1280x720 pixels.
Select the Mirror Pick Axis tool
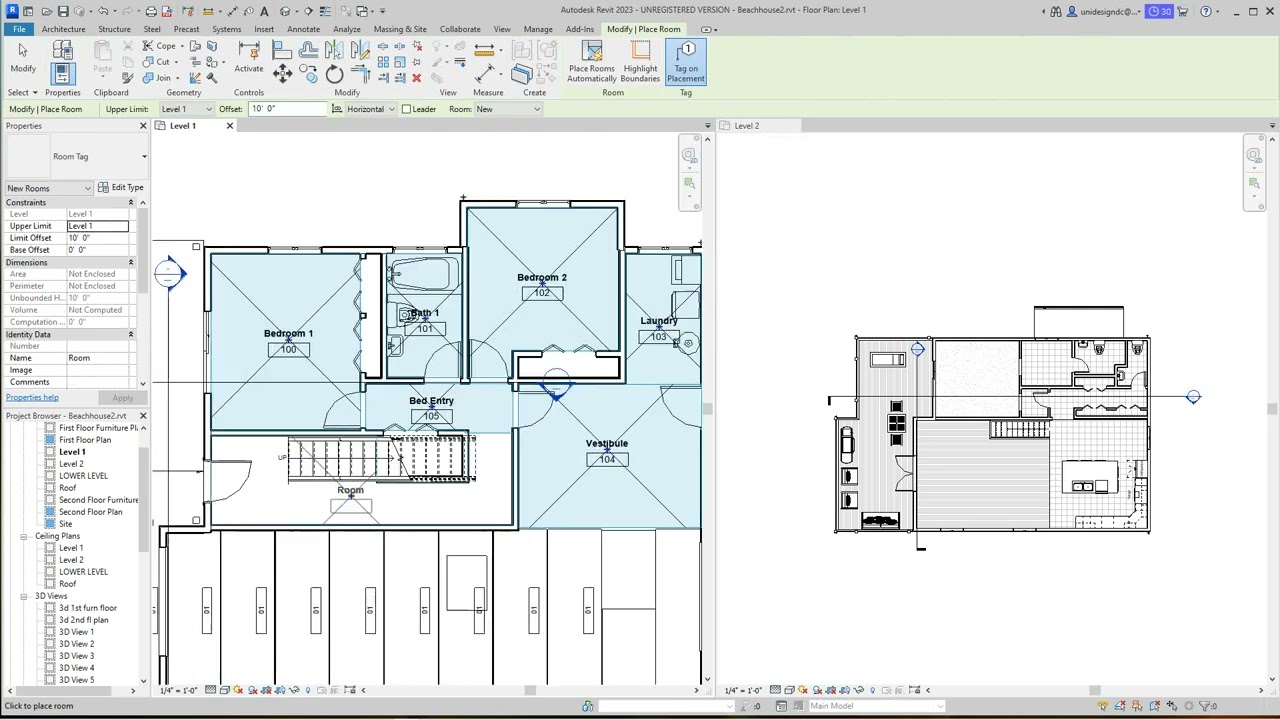(x=333, y=50)
